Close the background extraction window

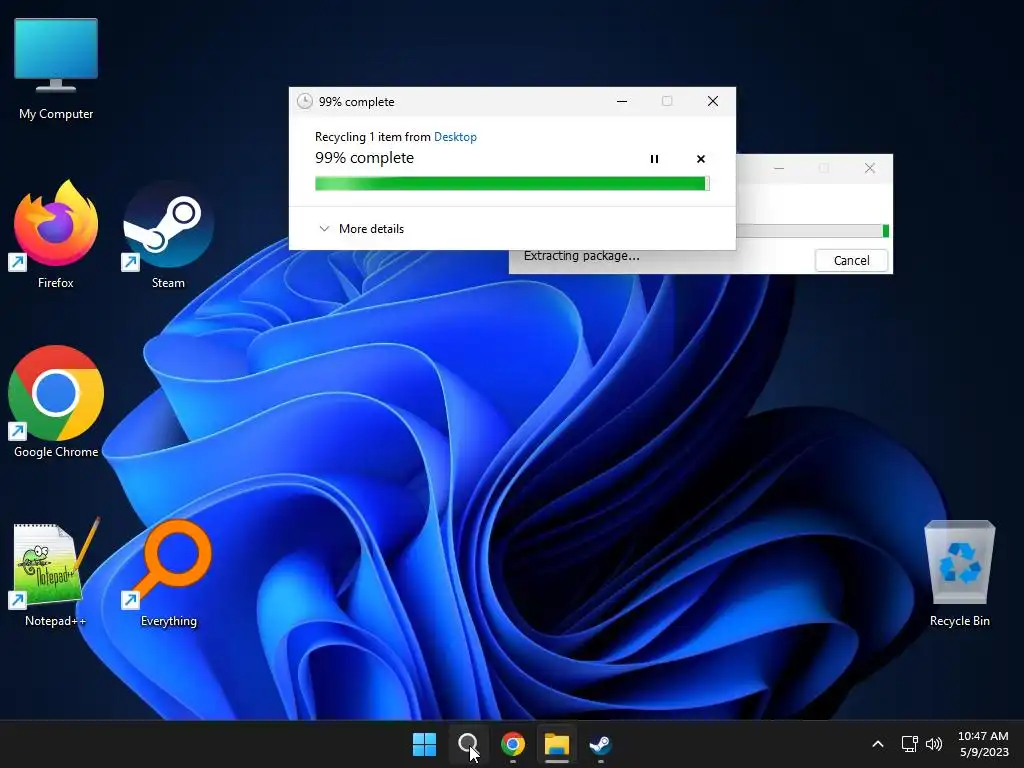870,168
